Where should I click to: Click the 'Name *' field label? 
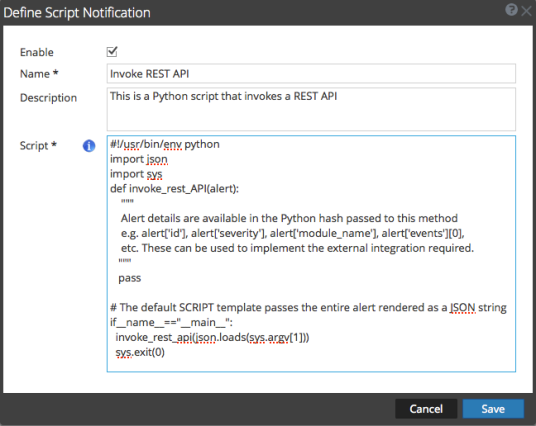click(x=39, y=74)
